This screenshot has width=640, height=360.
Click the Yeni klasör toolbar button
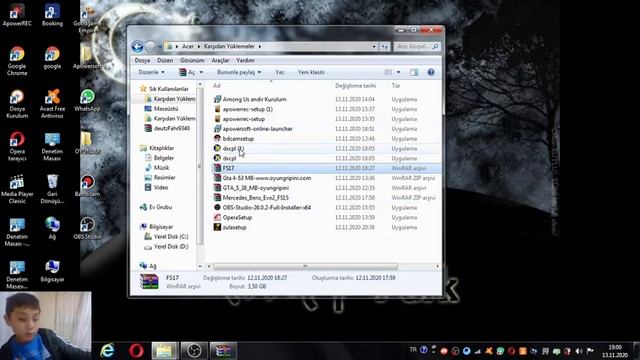(311, 72)
